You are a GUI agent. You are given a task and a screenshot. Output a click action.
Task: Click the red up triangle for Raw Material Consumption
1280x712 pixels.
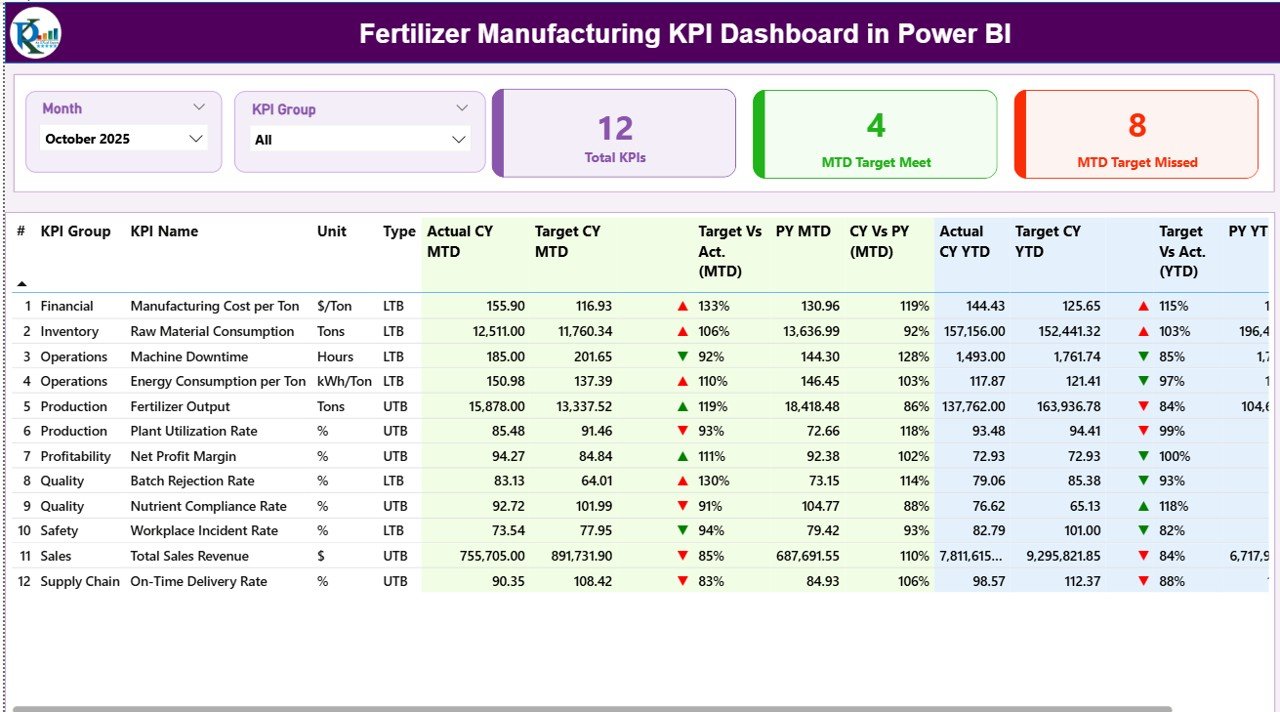684,331
